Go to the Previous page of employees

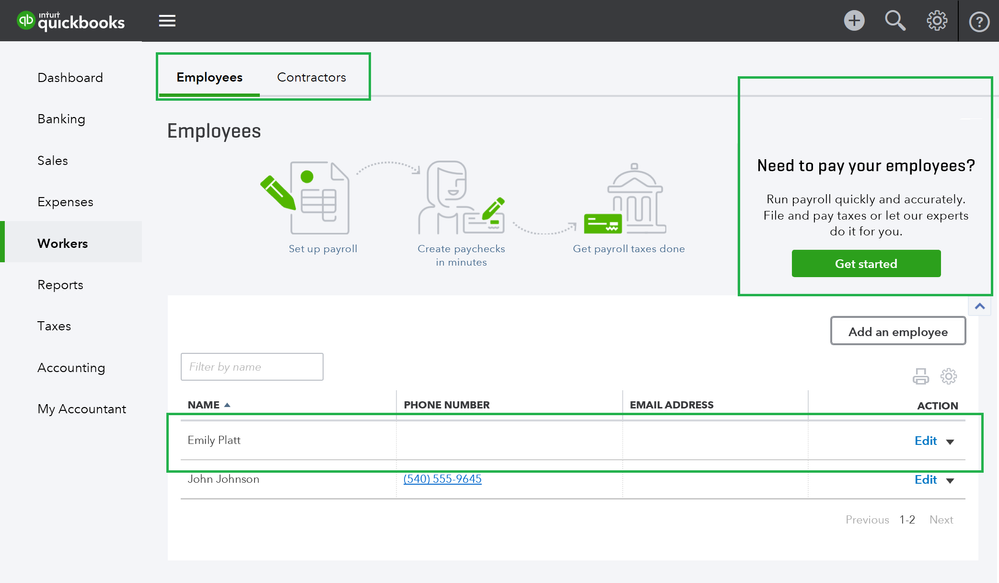point(867,520)
